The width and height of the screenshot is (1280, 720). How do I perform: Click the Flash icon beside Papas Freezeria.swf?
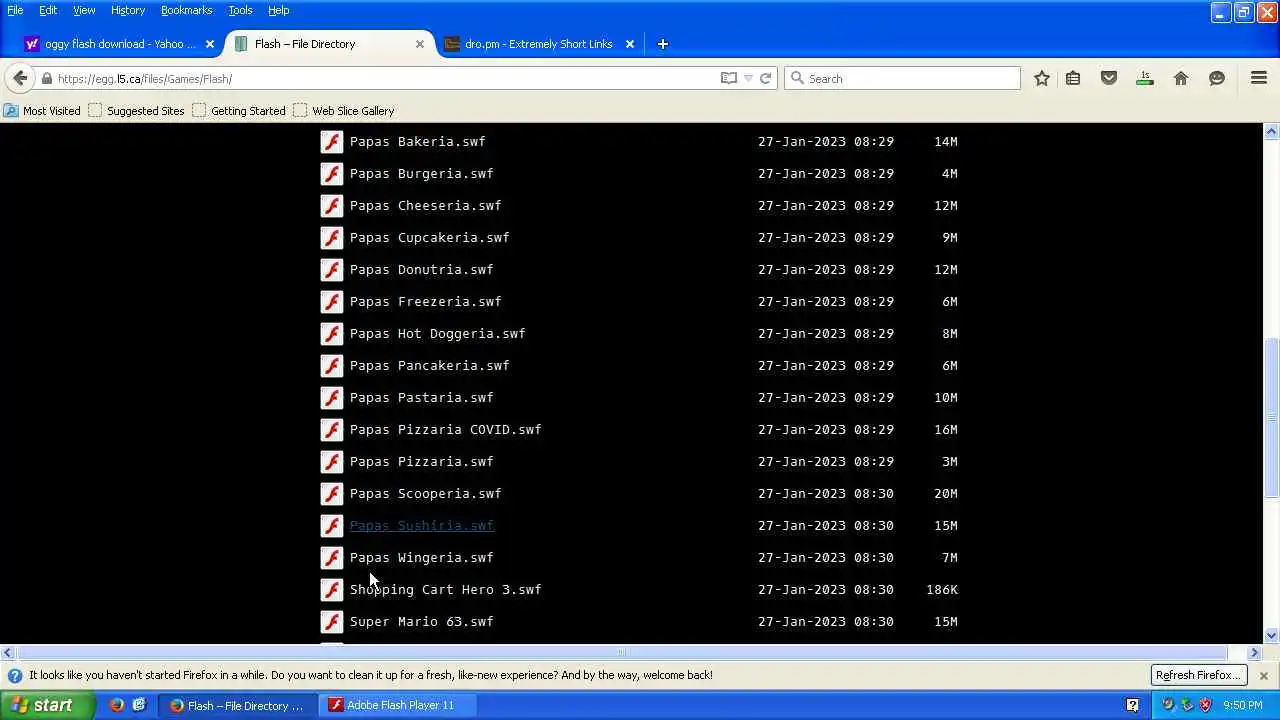pos(331,302)
